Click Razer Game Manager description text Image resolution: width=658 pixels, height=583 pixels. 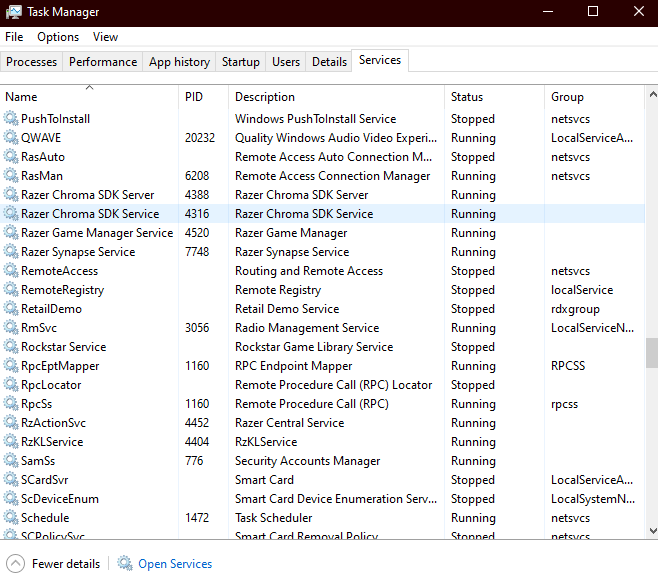point(291,233)
